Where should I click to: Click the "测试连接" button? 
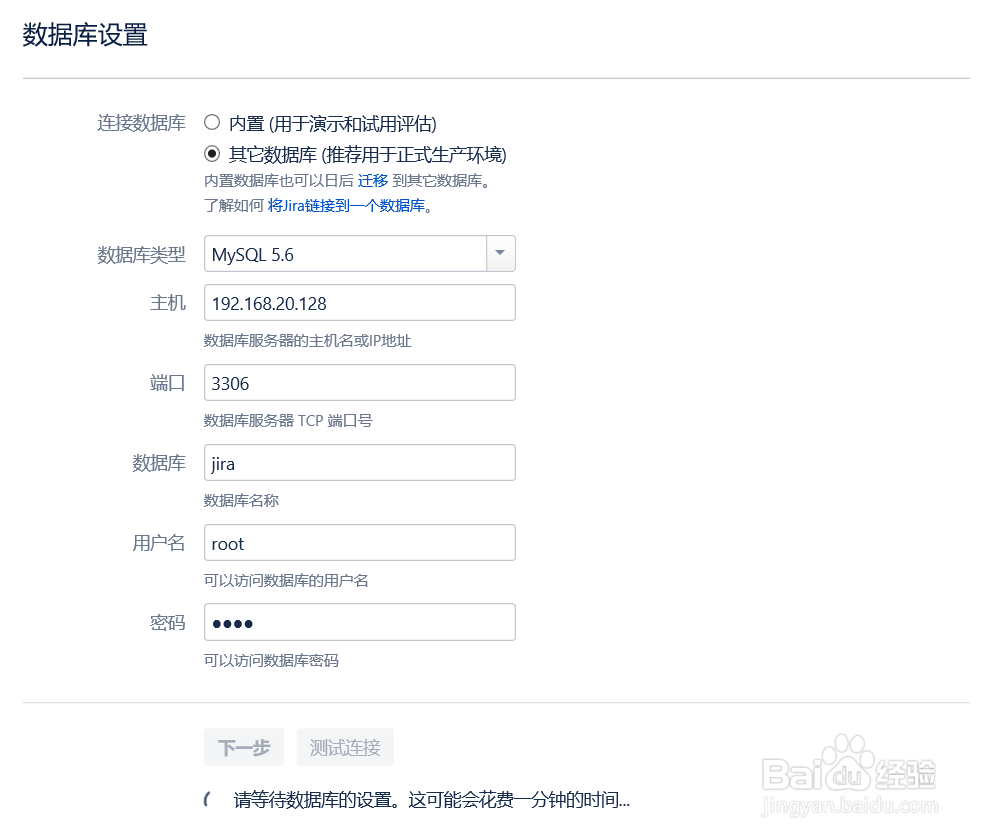click(344, 747)
